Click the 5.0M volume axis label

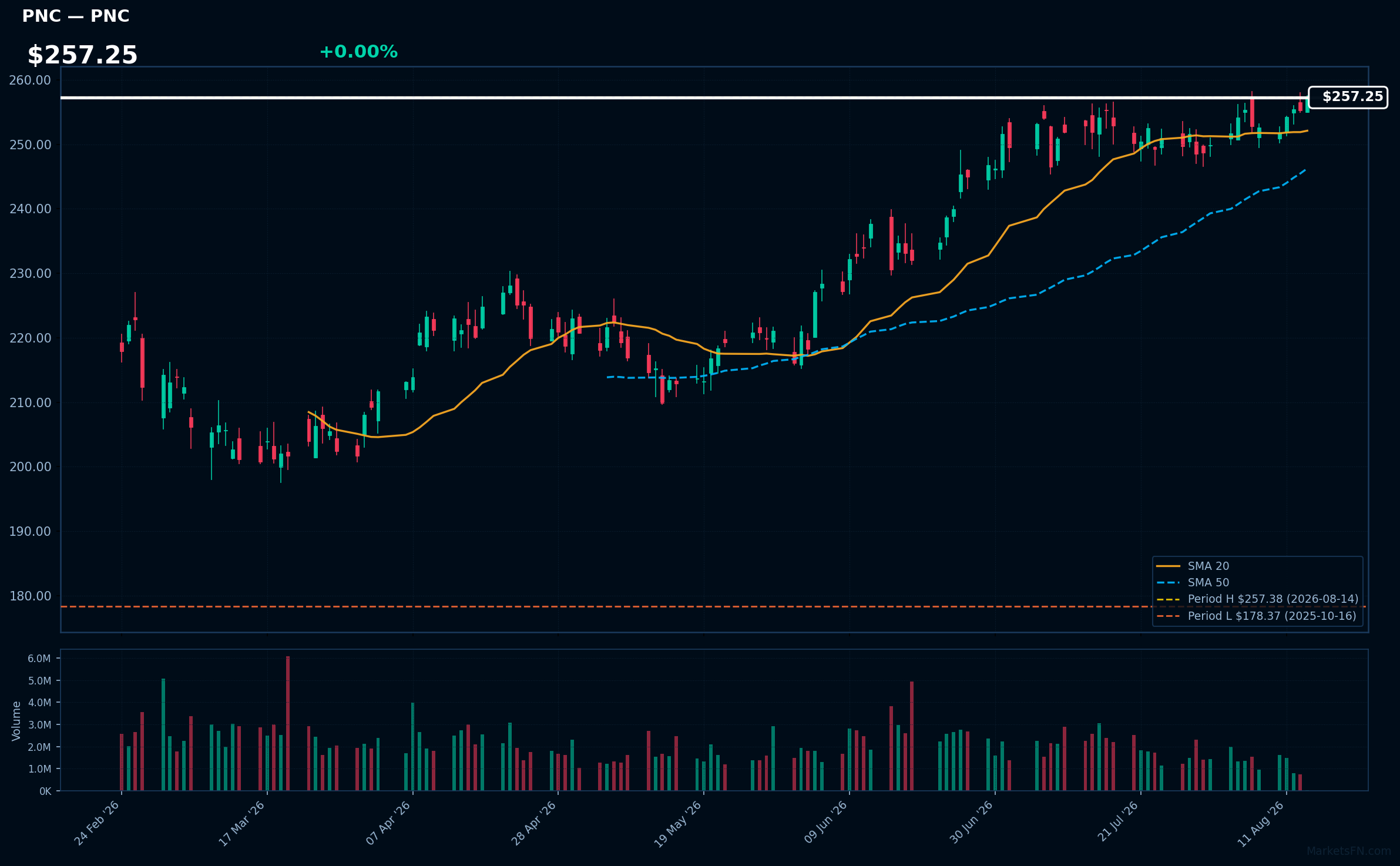pyautogui.click(x=39, y=681)
